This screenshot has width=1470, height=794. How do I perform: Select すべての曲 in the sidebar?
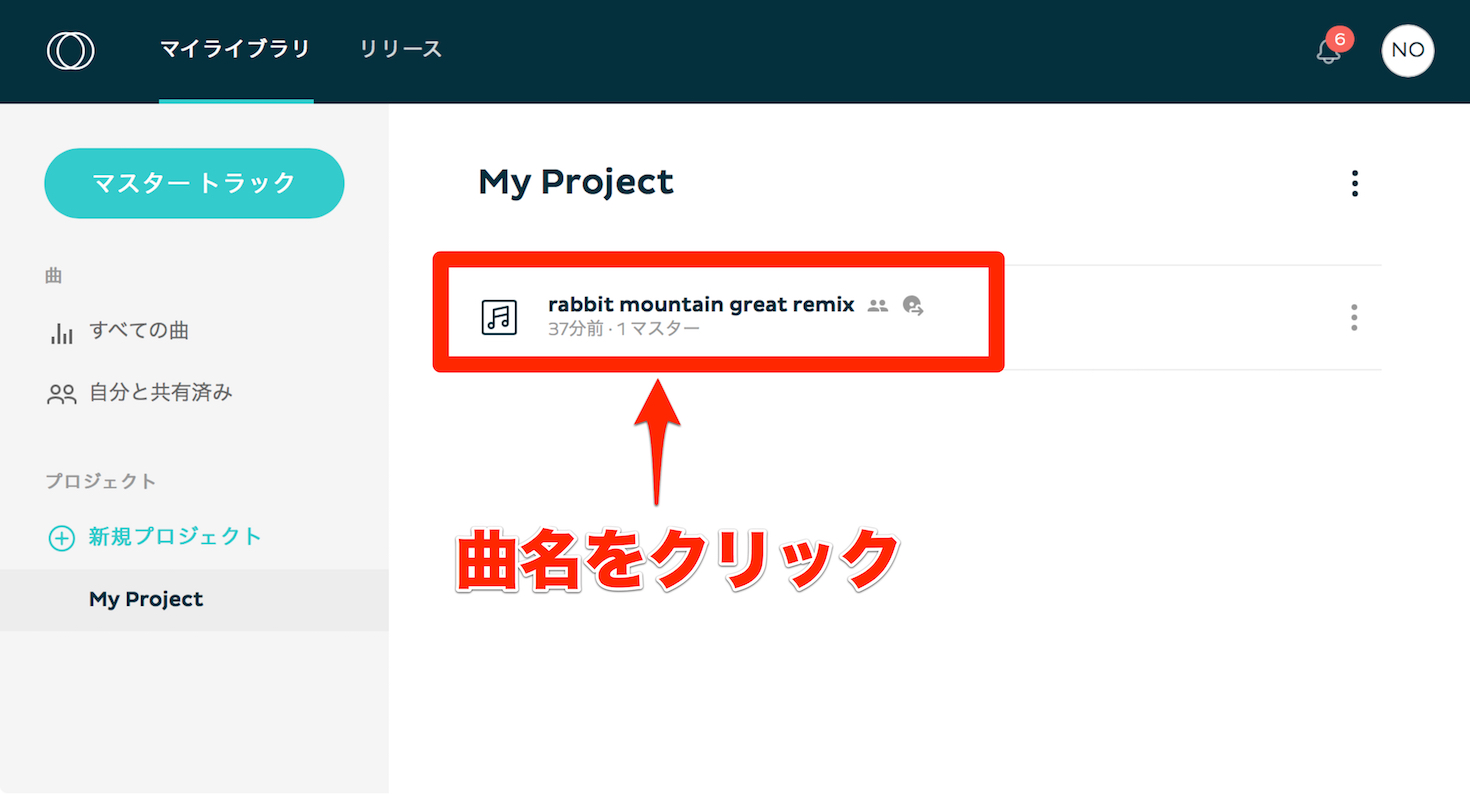(139, 331)
